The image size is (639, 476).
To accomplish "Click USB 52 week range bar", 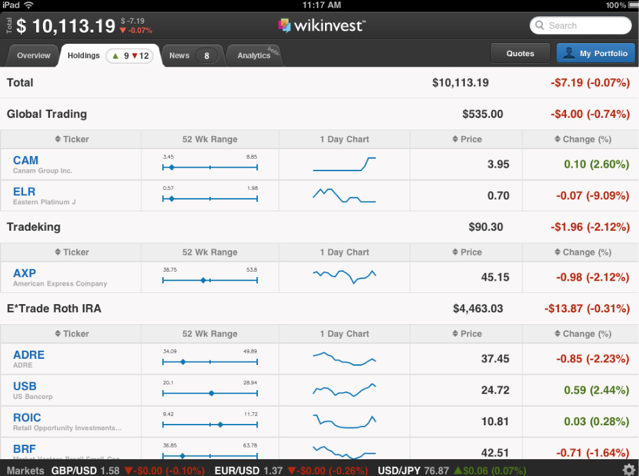I will [x=210, y=393].
